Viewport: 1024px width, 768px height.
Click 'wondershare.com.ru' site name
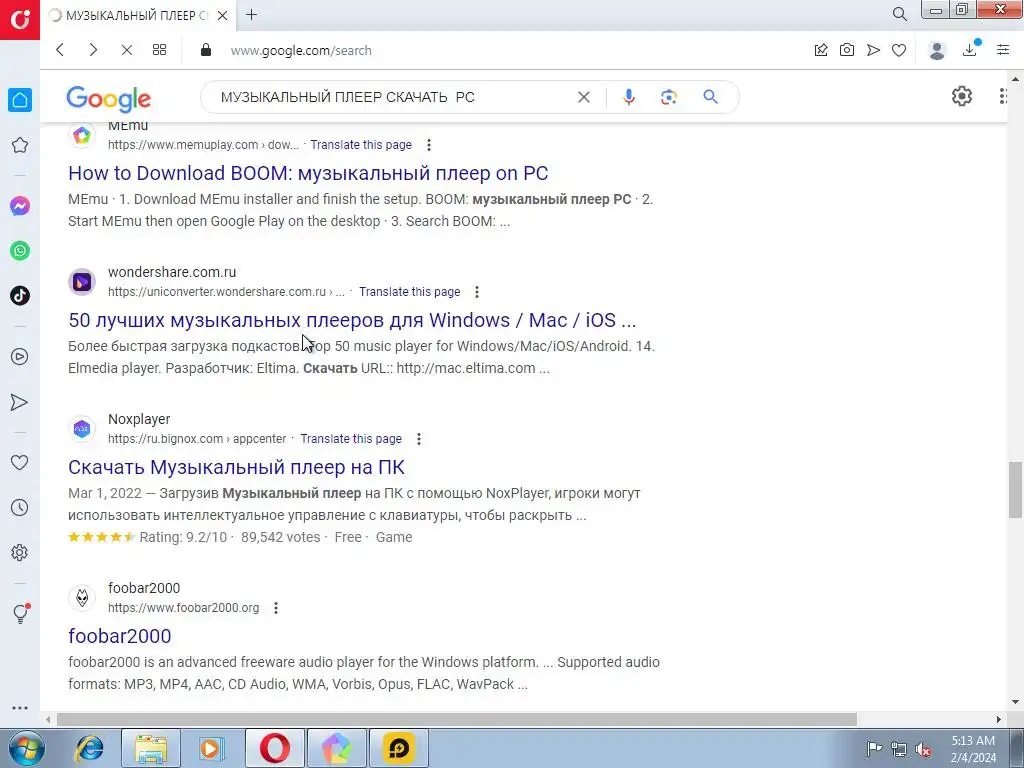tap(172, 272)
